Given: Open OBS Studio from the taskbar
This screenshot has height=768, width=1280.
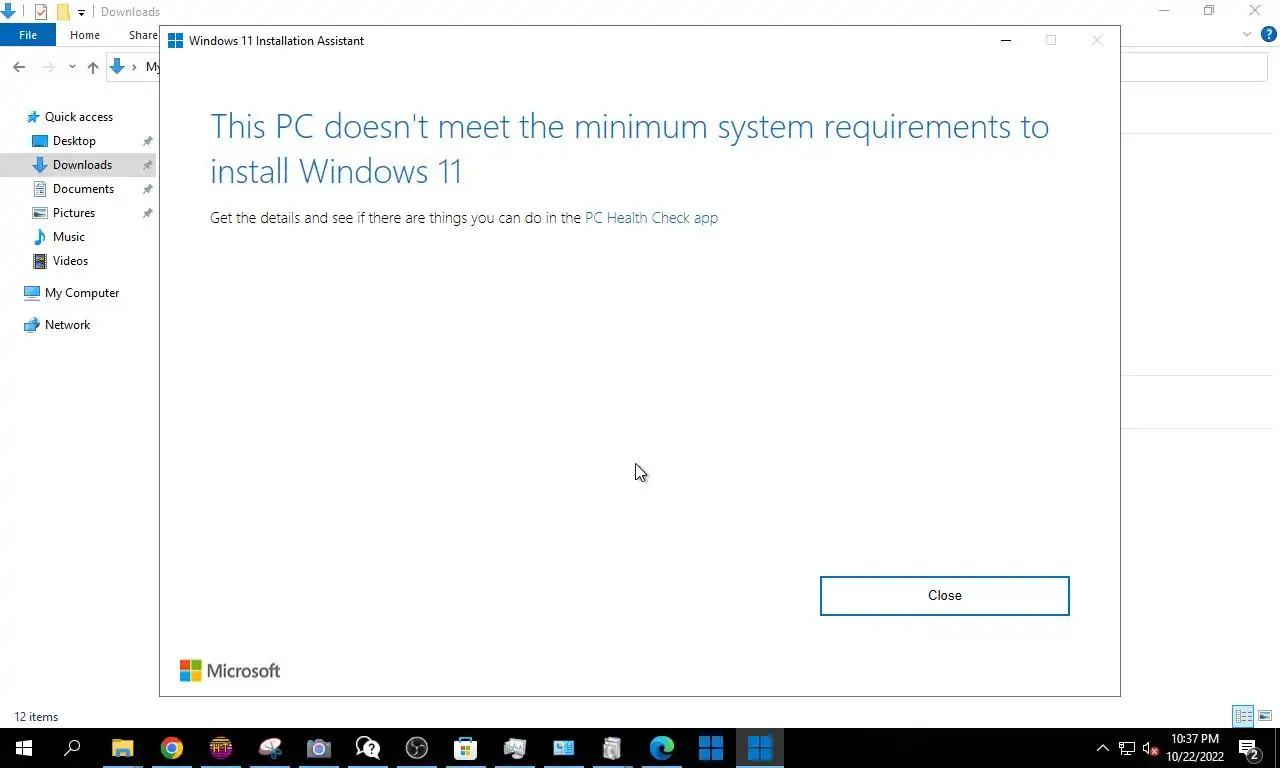Looking at the screenshot, I should click(417, 748).
